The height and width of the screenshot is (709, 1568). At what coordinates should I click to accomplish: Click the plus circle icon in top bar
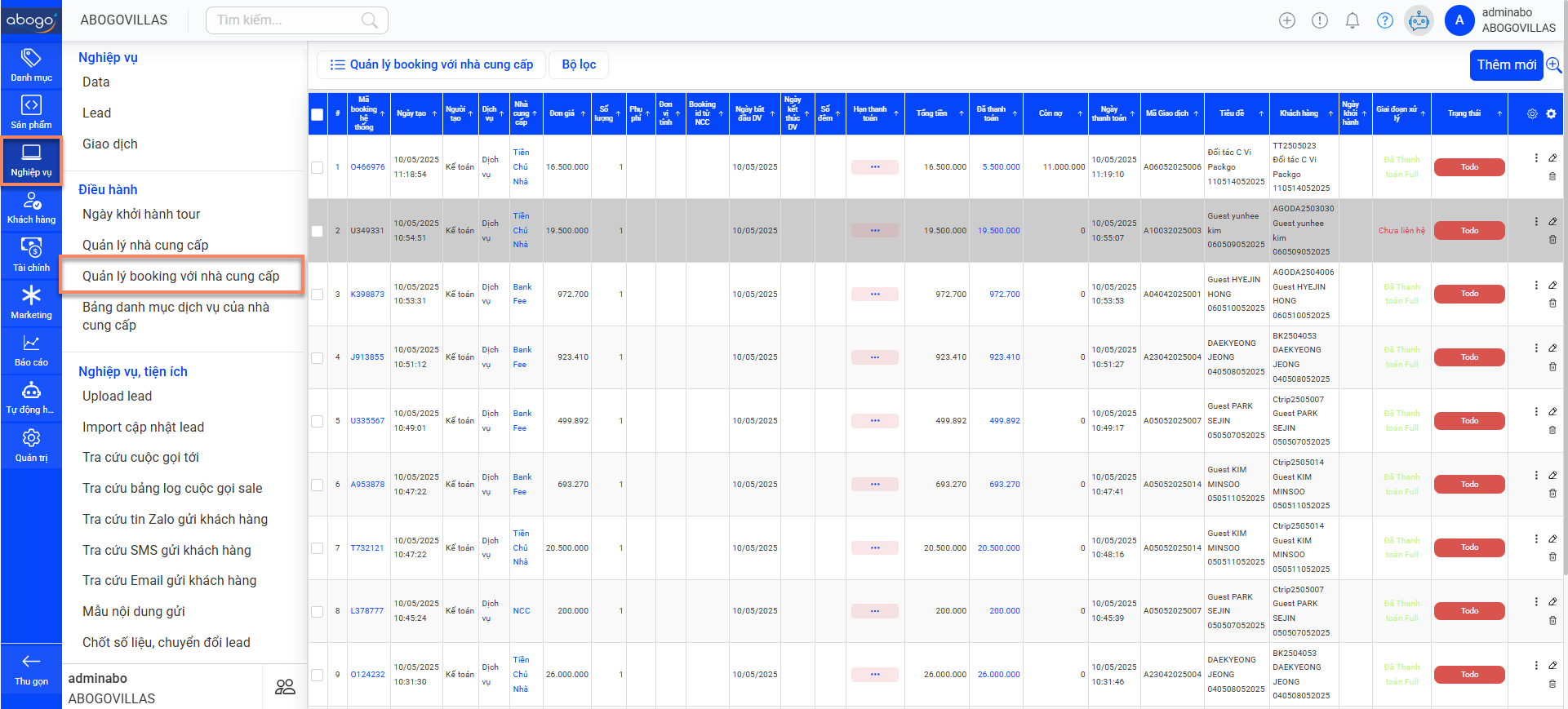pyautogui.click(x=1287, y=20)
